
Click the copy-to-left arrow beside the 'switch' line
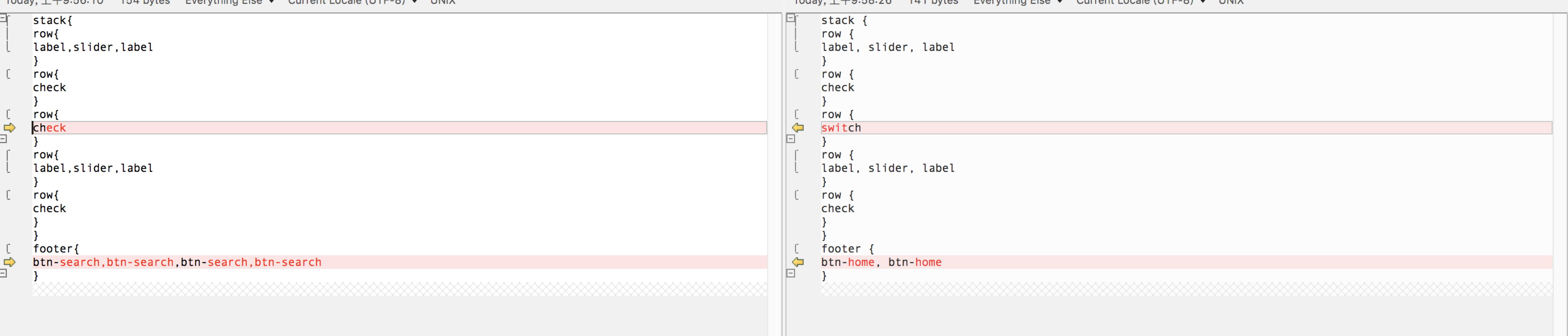(x=798, y=128)
